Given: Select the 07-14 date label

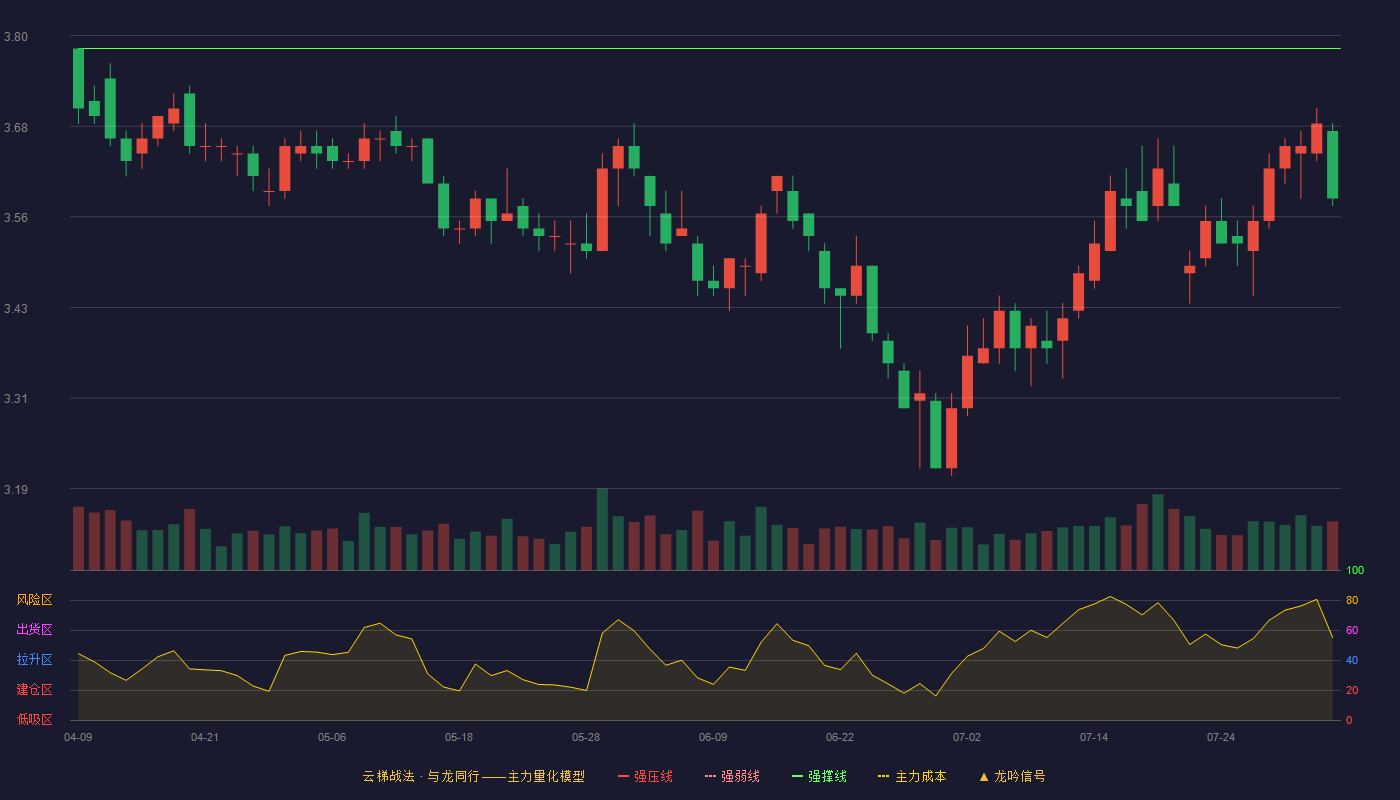Looking at the screenshot, I should pyautogui.click(x=1094, y=737).
